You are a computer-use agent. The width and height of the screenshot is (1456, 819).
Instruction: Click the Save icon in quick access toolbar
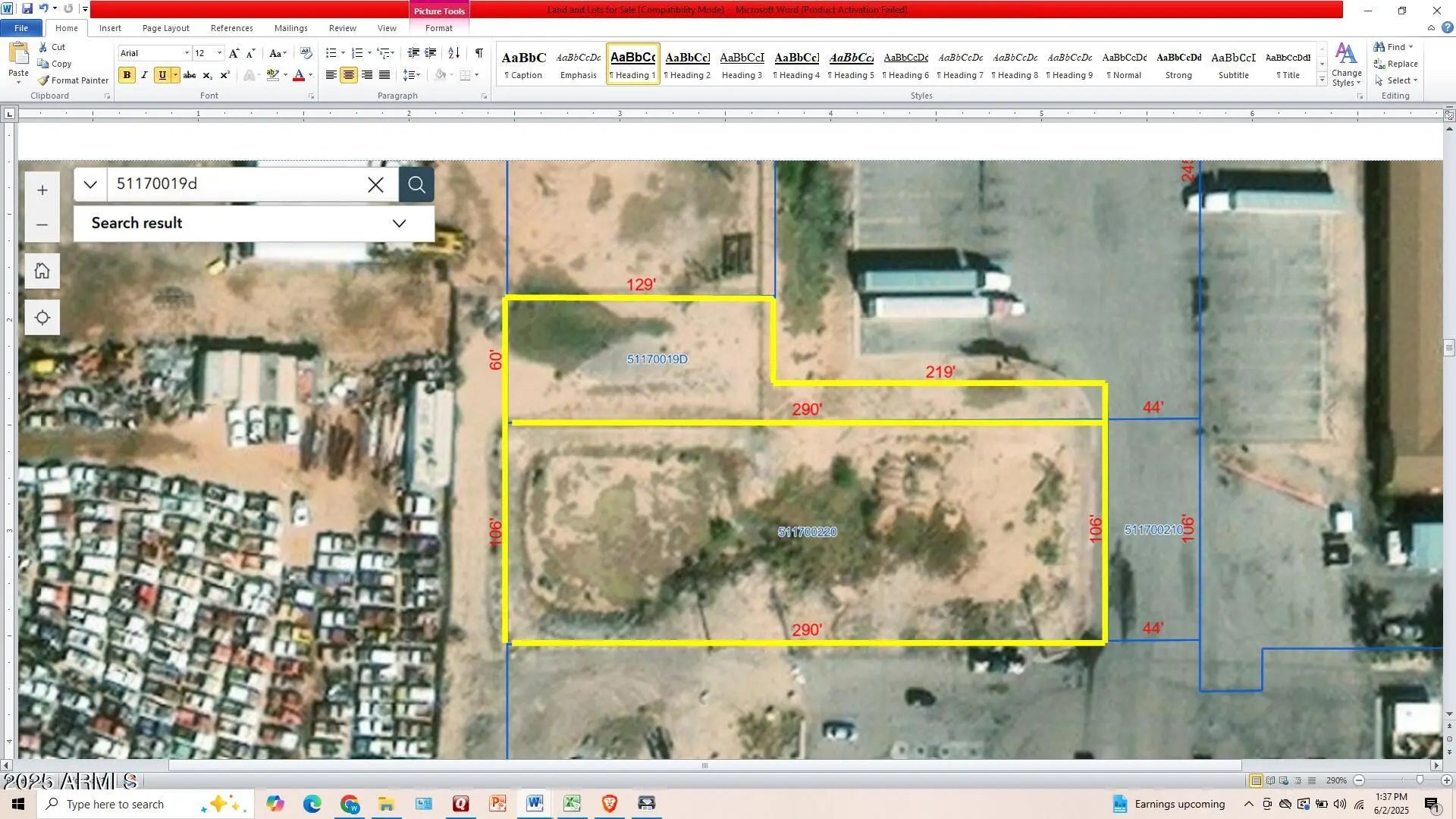(27, 9)
